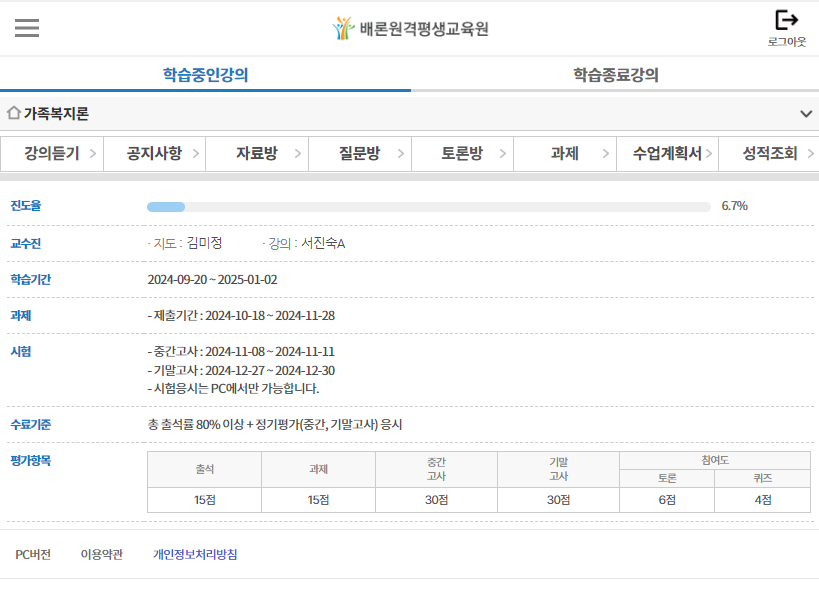Click the 진도율 progress bar
This screenshot has height=590, width=819.
pos(428,207)
